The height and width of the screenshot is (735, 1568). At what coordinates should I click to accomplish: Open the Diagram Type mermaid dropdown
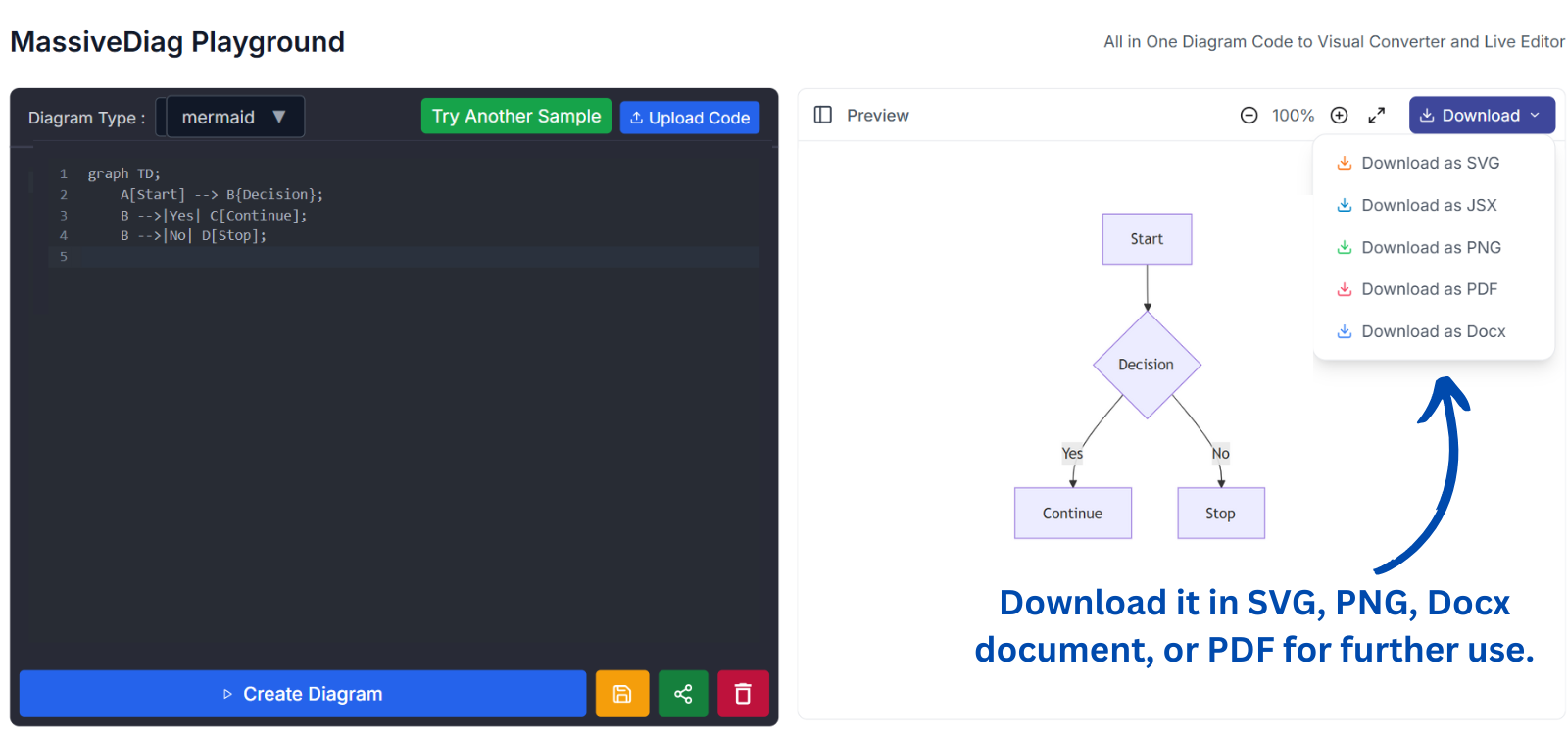click(235, 117)
